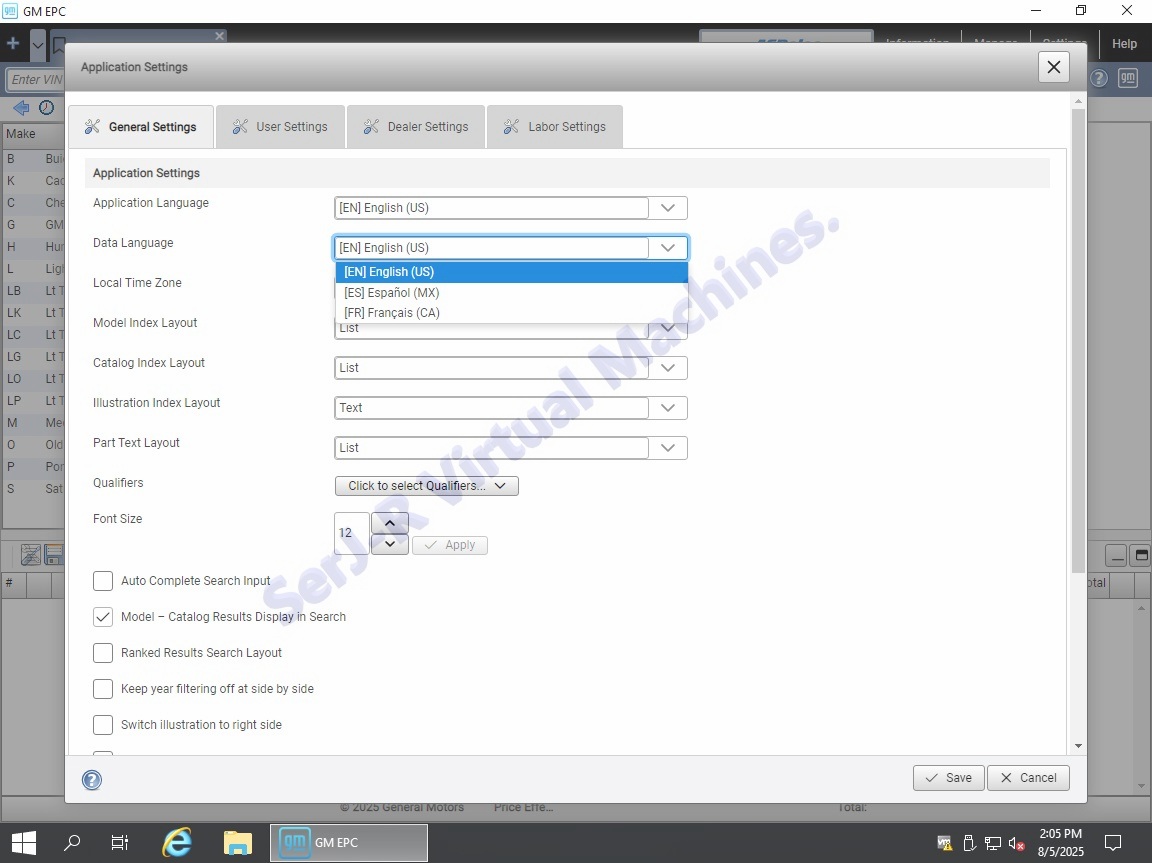Viewport: 1152px width, 863px height.
Task: Select [FR] Français (CA) option
Action: coord(511,313)
